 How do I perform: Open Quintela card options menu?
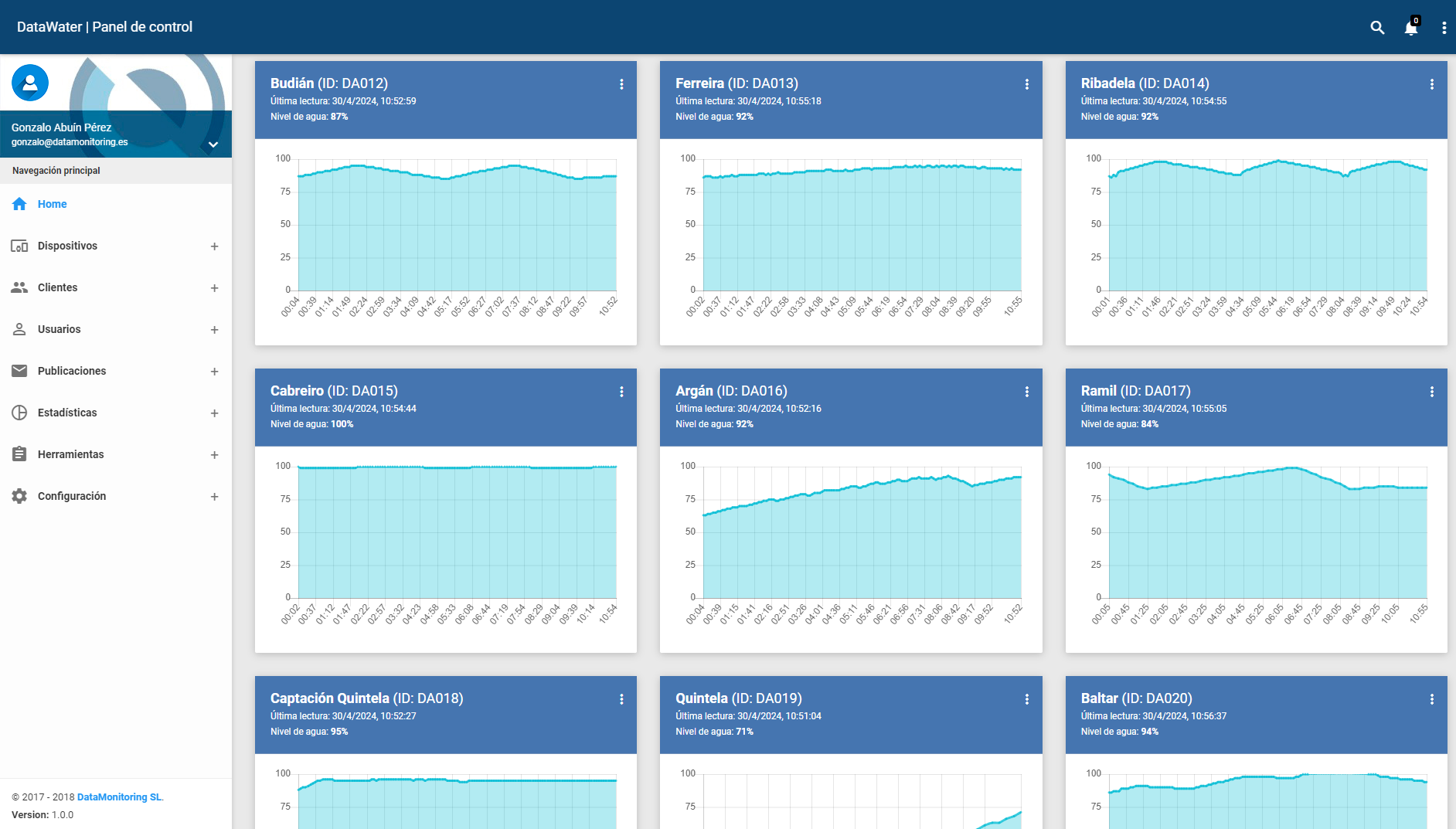1026,699
